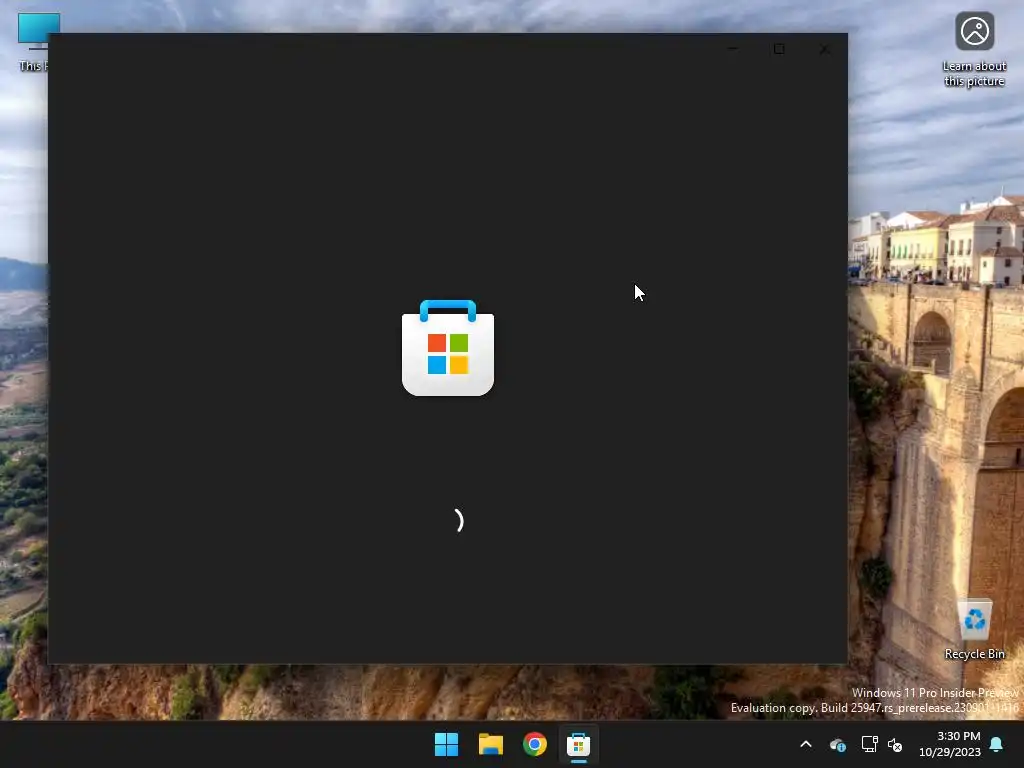Launch Google Chrome from the taskbar
This screenshot has width=1024, height=768.
534,744
